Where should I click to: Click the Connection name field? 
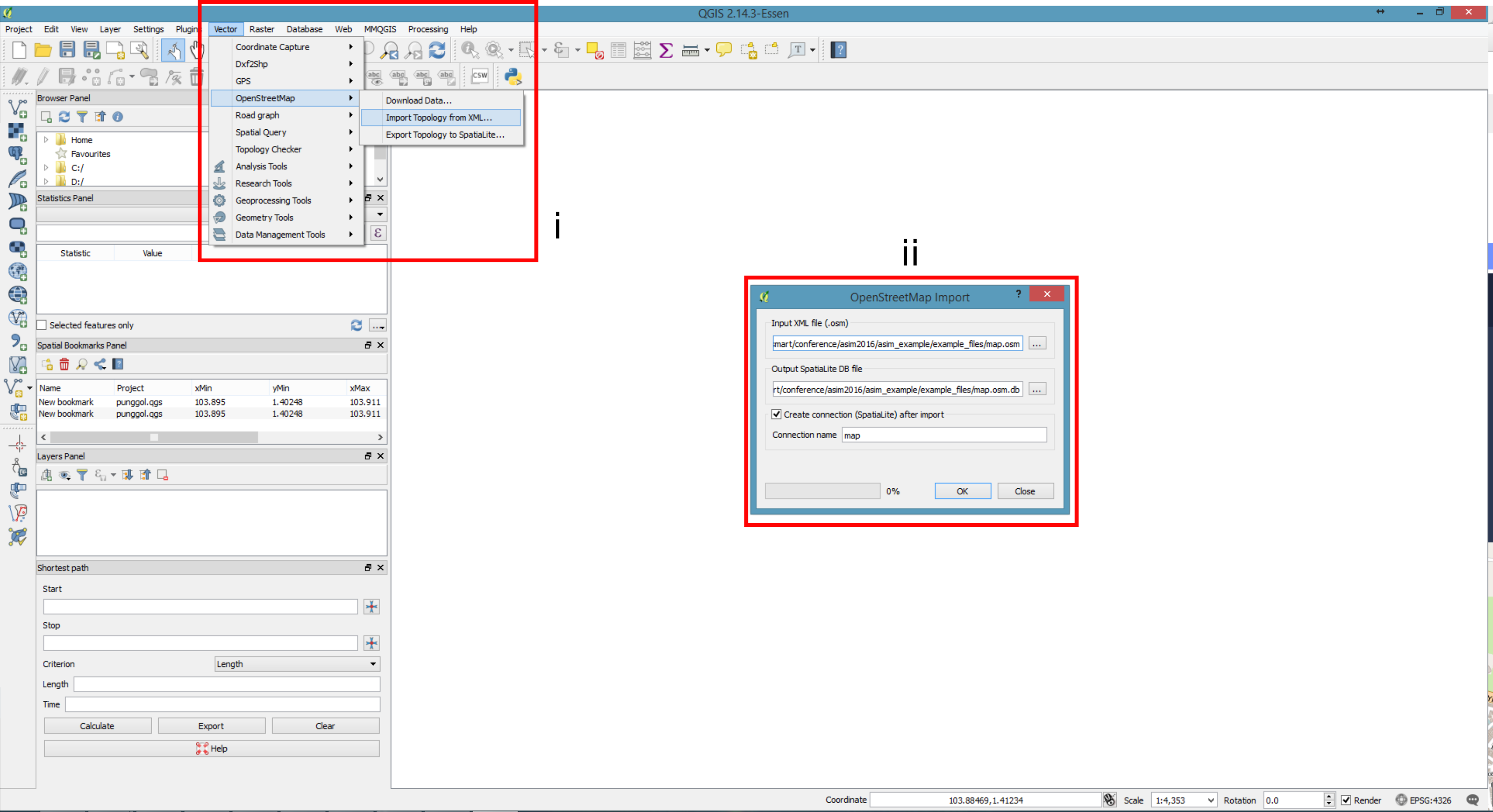pos(944,435)
